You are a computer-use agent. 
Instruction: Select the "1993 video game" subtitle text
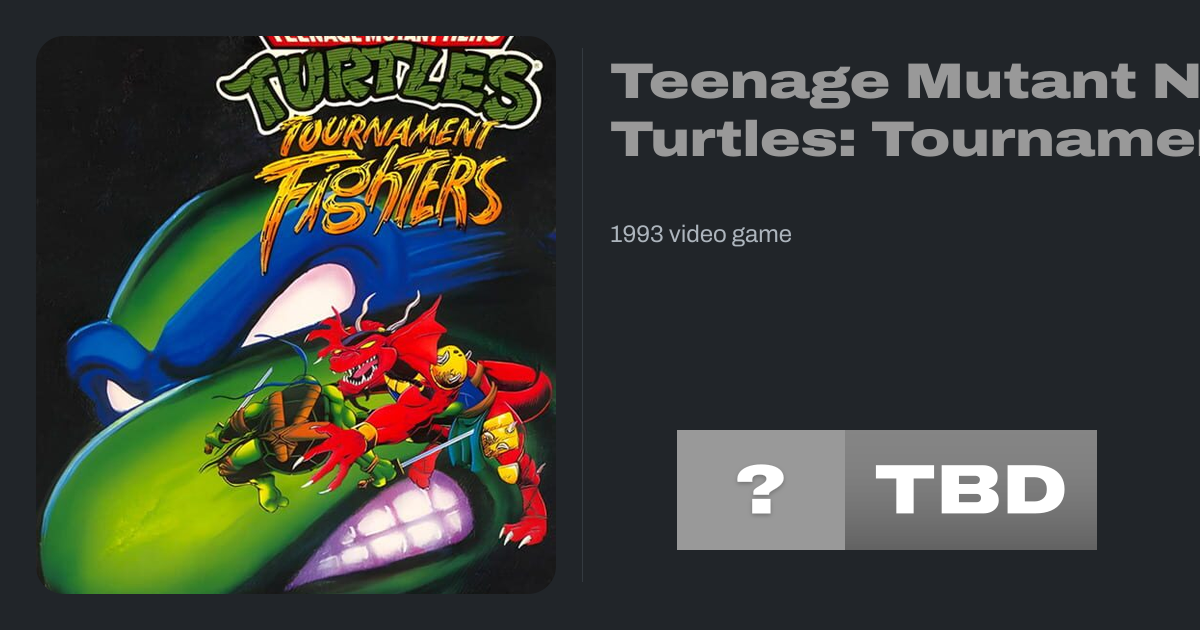click(700, 234)
